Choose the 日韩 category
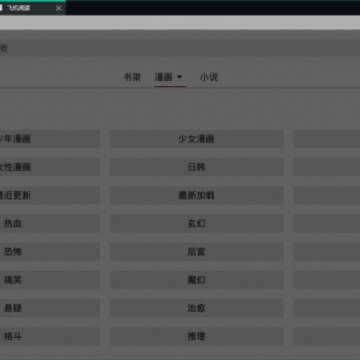 pos(197,167)
